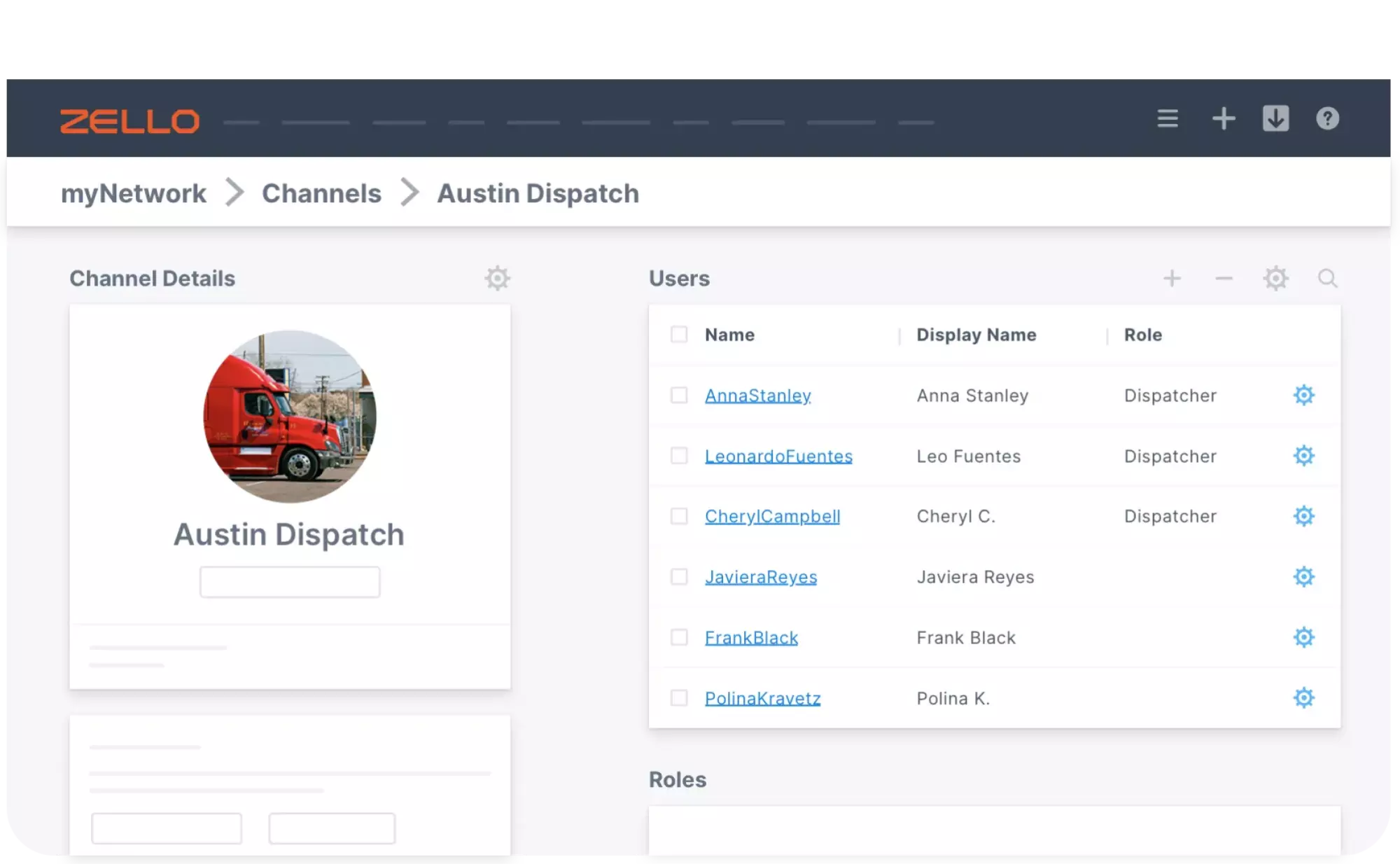The height and width of the screenshot is (864, 1400).
Task: Click the help question mark icon
Action: tap(1328, 119)
